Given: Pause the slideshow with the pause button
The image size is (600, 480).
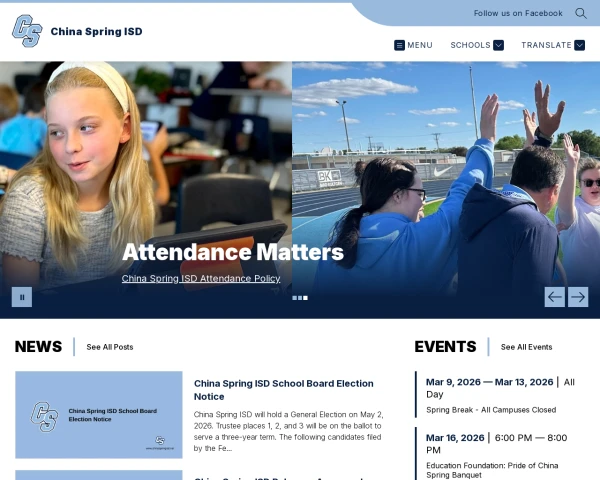Looking at the screenshot, I should [x=22, y=296].
